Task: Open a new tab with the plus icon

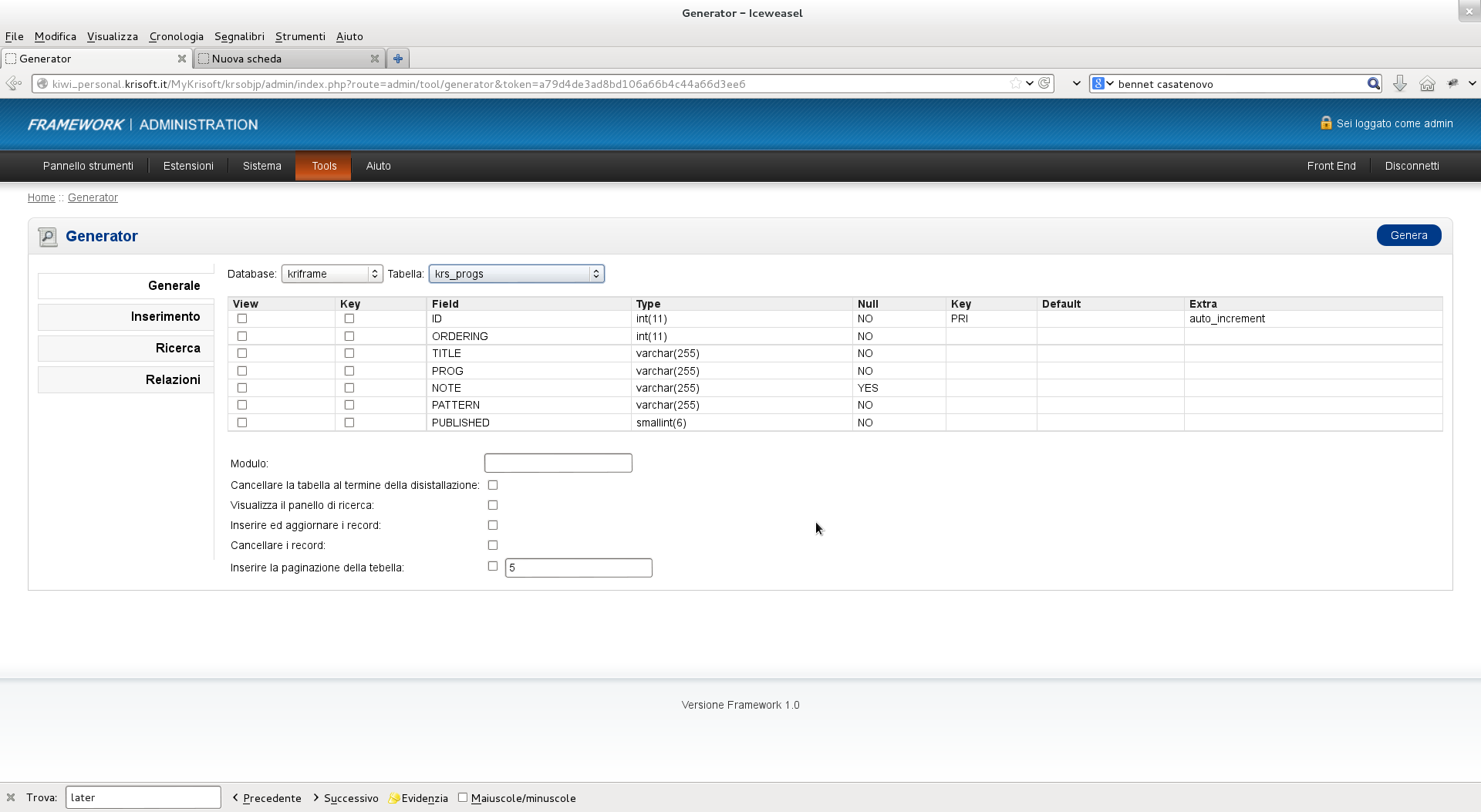Action: (397, 58)
